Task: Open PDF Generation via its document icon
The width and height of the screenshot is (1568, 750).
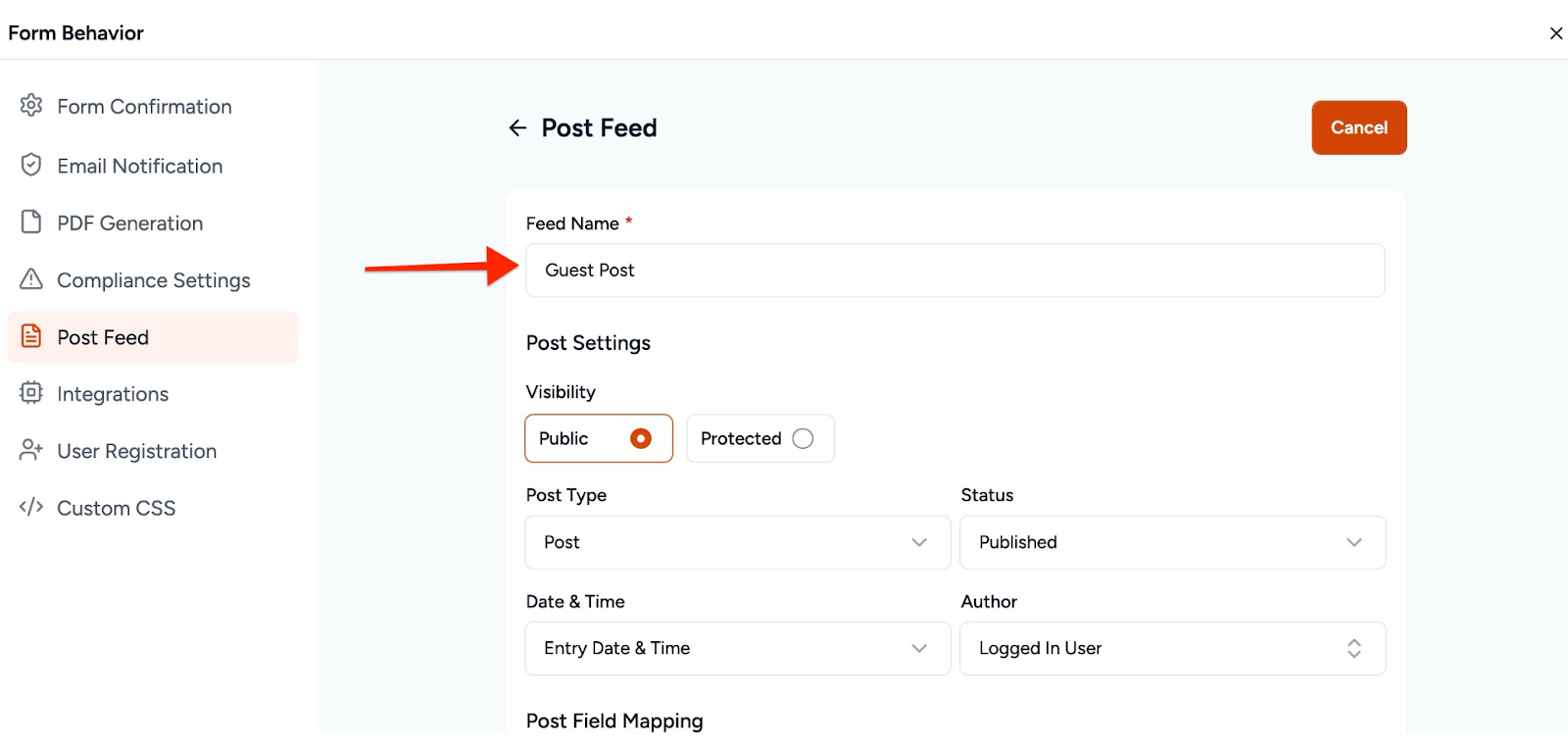Action: point(30,223)
